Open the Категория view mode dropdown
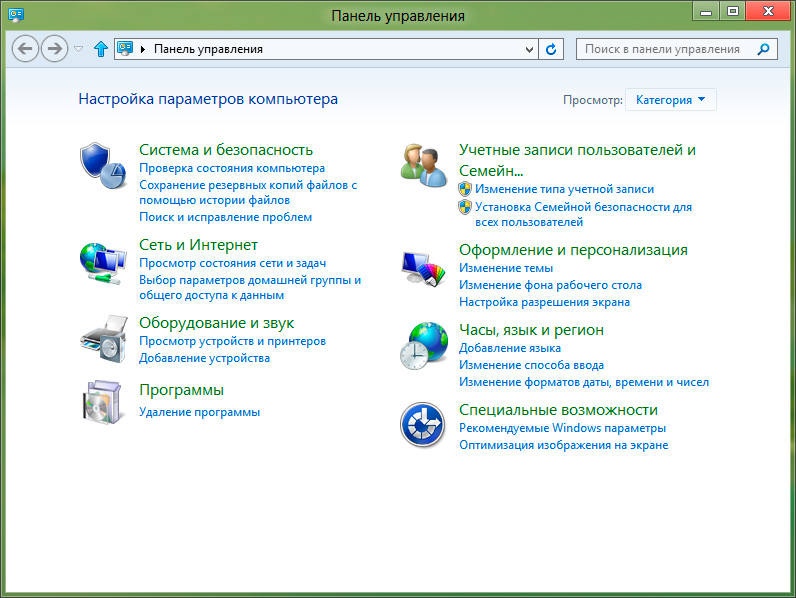Image resolution: width=796 pixels, height=598 pixels. tap(670, 100)
